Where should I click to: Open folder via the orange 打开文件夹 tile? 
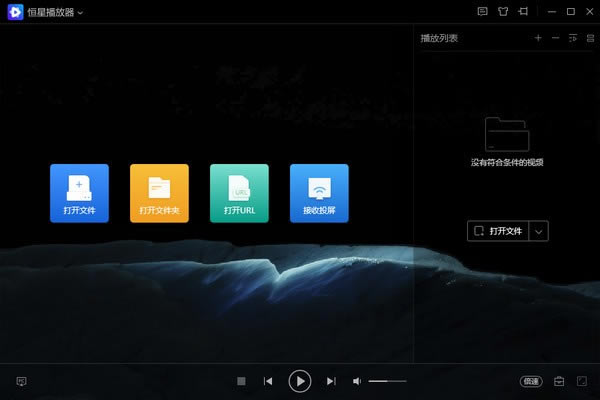click(159, 192)
